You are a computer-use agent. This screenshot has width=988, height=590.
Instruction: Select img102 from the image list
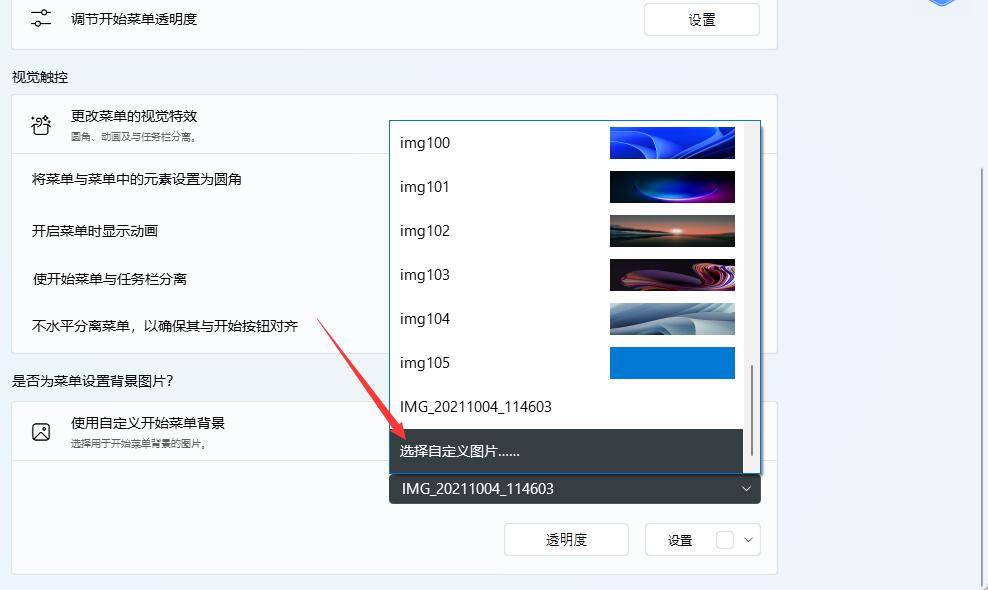click(x=566, y=231)
